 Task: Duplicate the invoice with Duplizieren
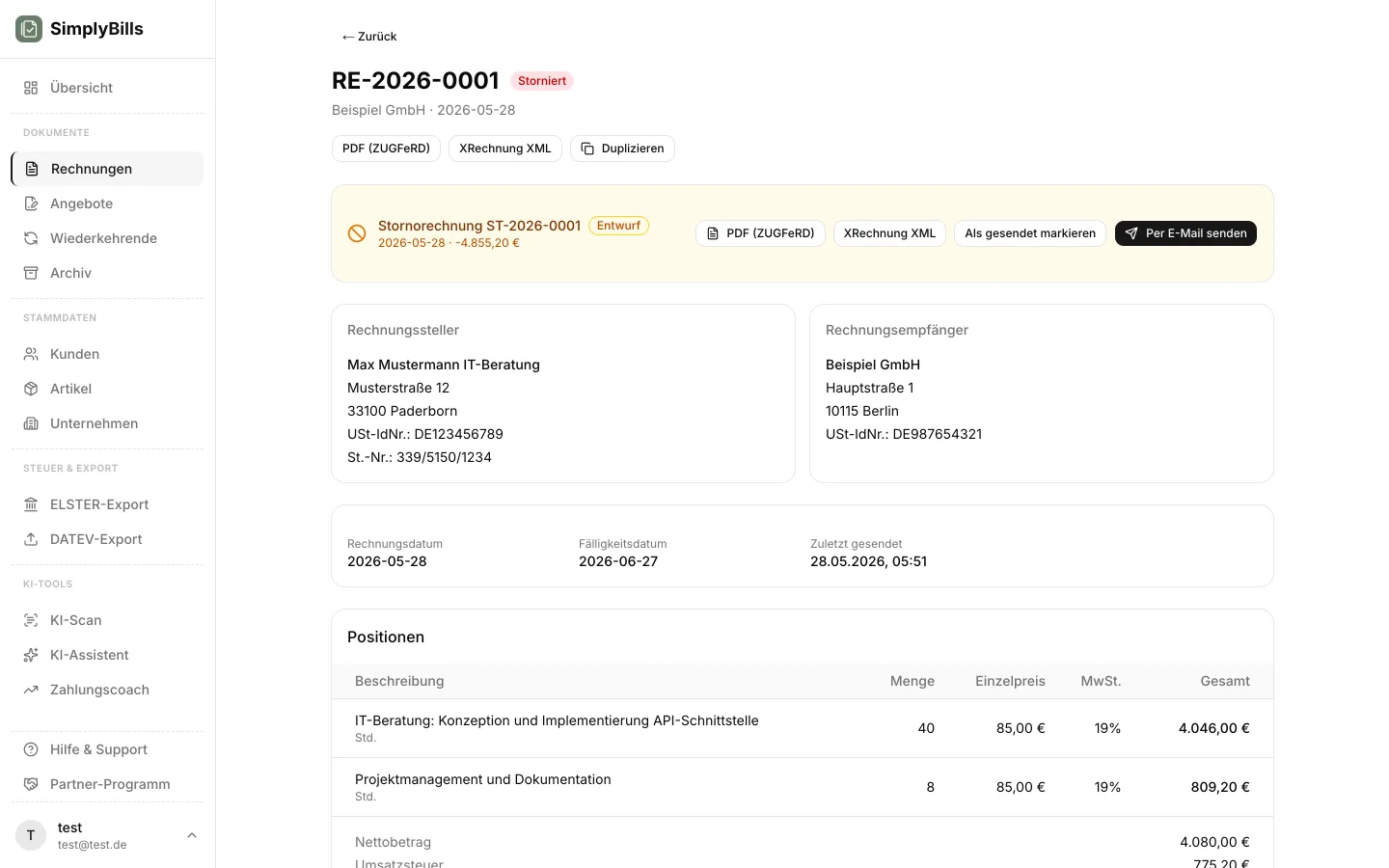pyautogui.click(x=622, y=149)
